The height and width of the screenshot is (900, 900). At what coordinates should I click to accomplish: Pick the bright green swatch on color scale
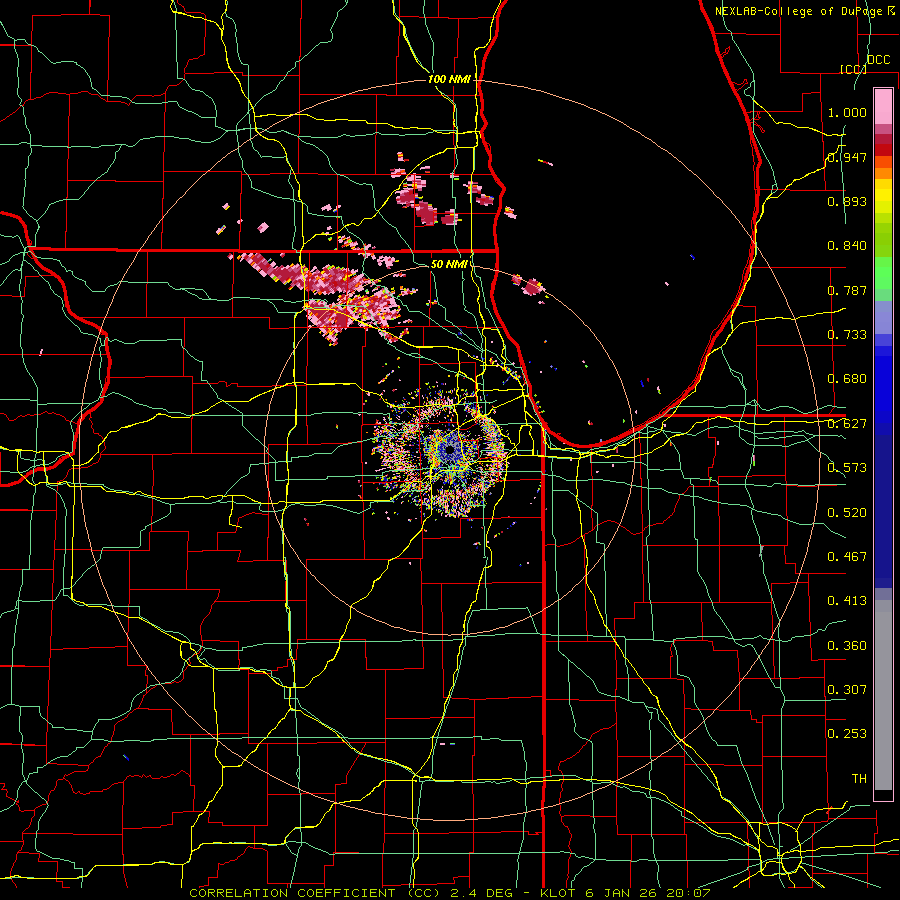pyautogui.click(x=883, y=273)
